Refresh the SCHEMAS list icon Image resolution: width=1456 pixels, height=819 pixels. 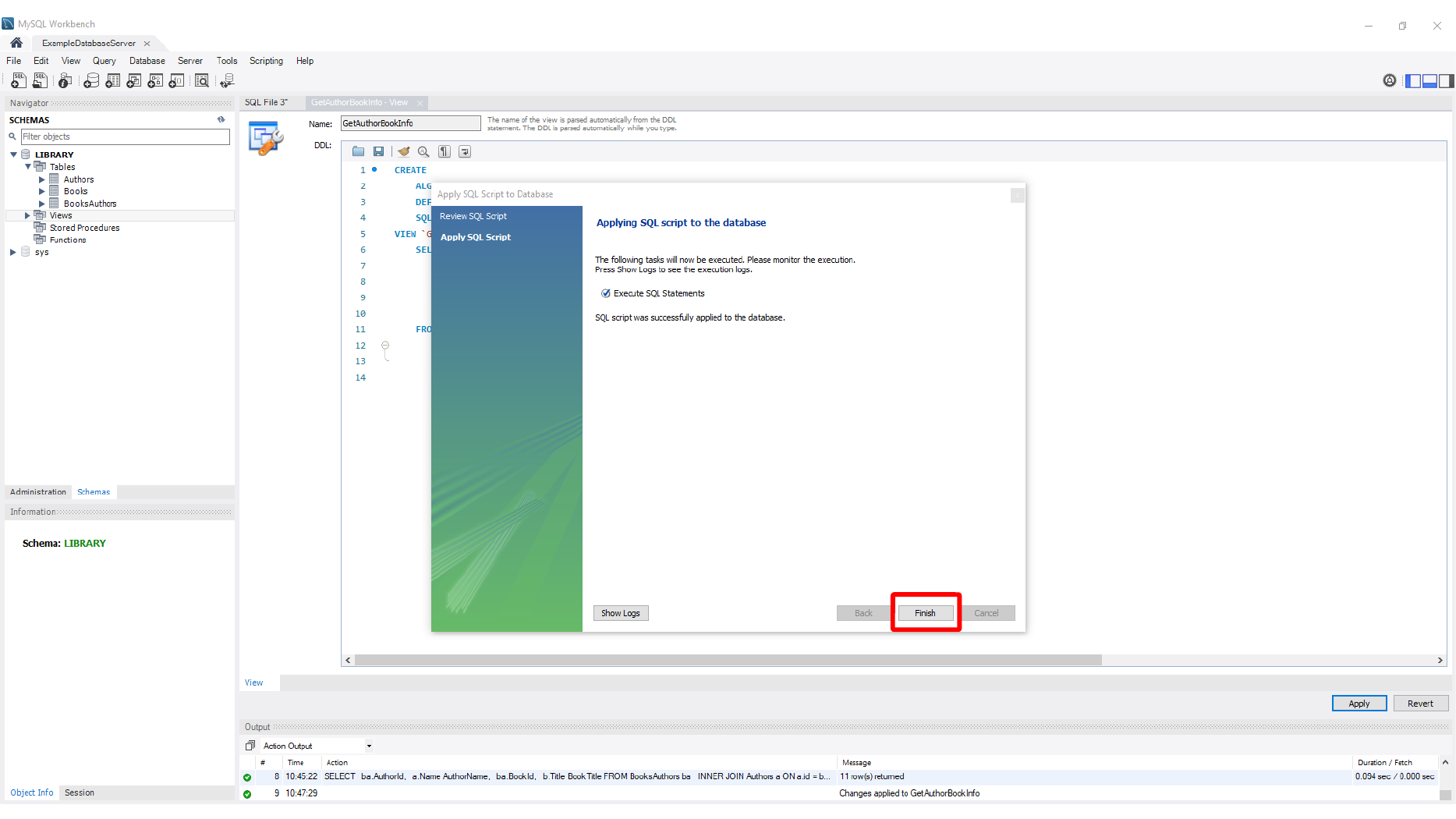tap(221, 119)
